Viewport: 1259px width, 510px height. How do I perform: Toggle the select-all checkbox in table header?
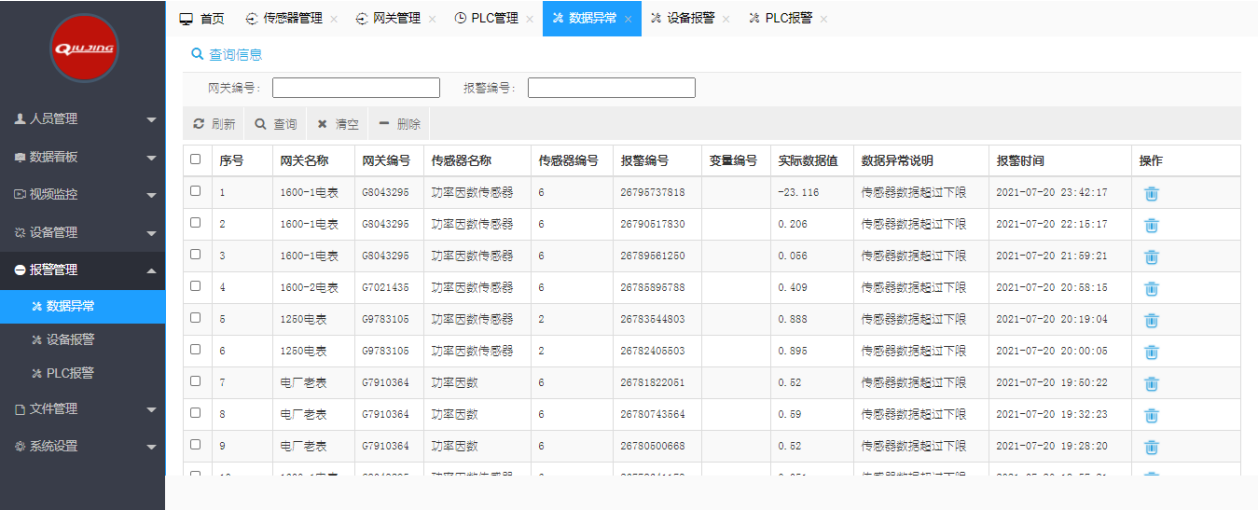coord(196,159)
